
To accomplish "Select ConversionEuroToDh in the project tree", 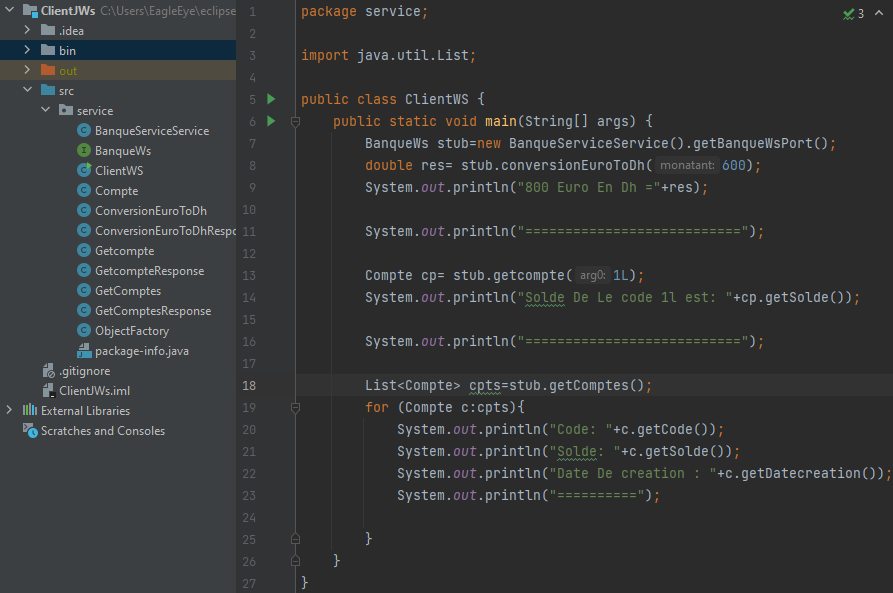I will (x=151, y=210).
